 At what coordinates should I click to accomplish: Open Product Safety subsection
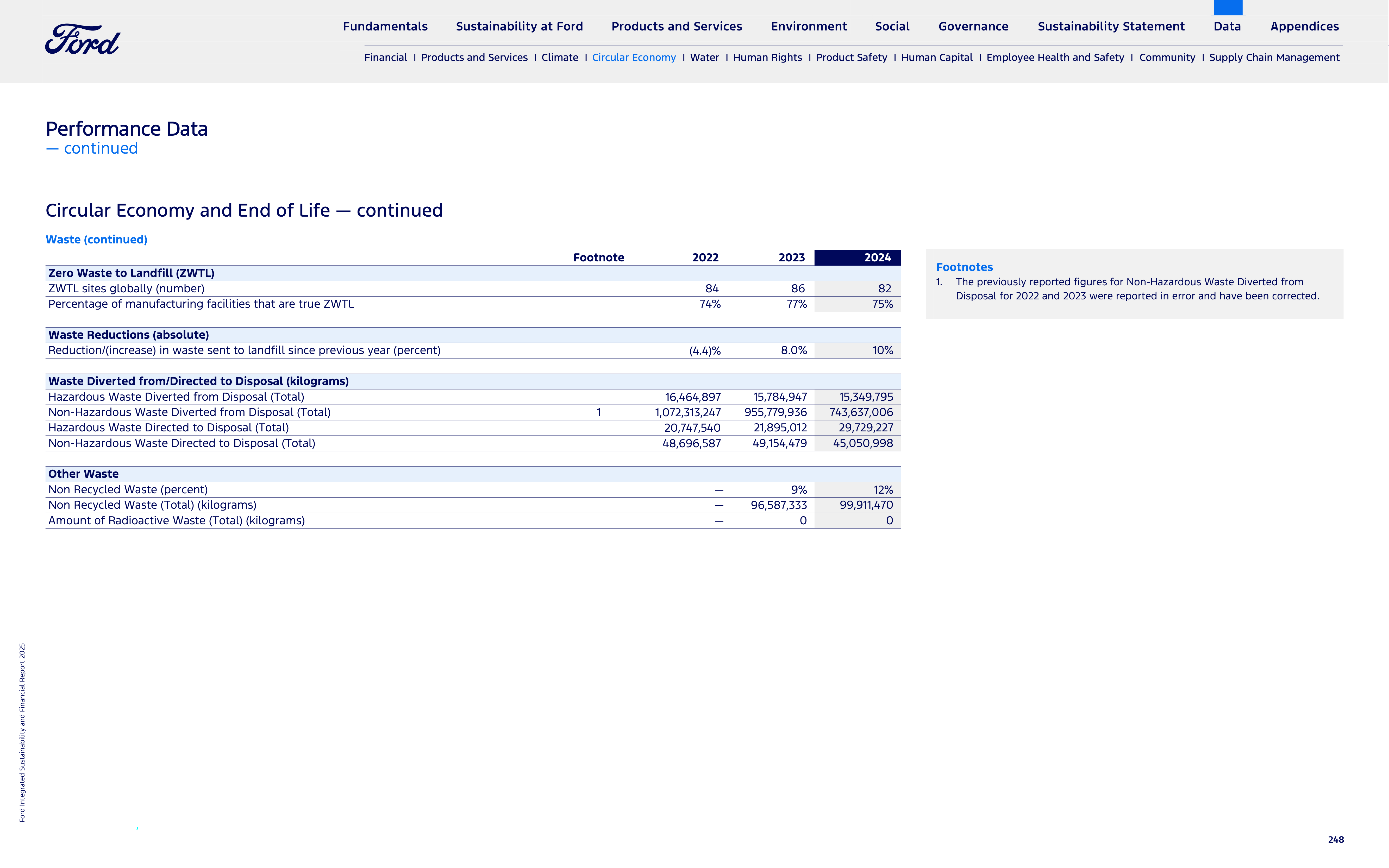(x=852, y=58)
